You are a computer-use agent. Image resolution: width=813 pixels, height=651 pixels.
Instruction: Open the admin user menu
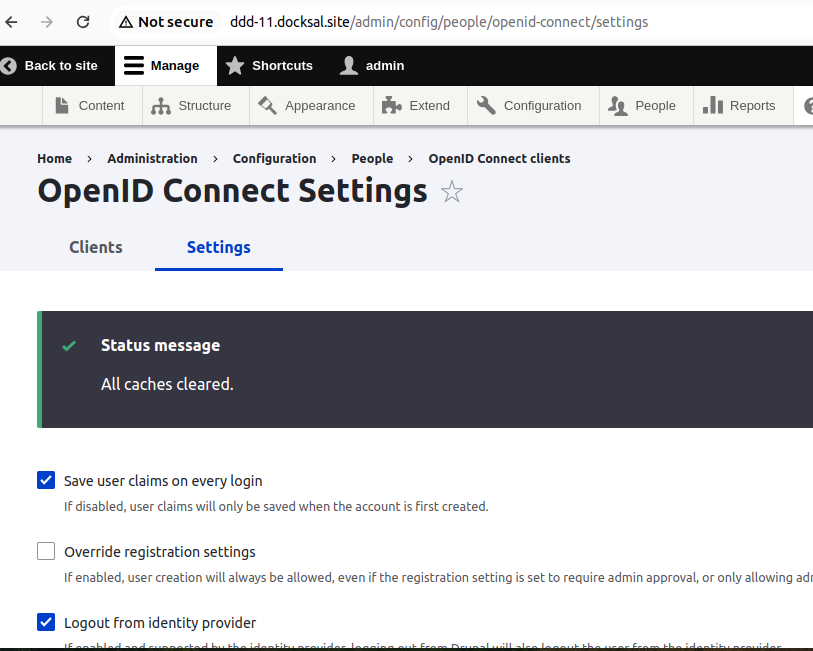(x=371, y=65)
